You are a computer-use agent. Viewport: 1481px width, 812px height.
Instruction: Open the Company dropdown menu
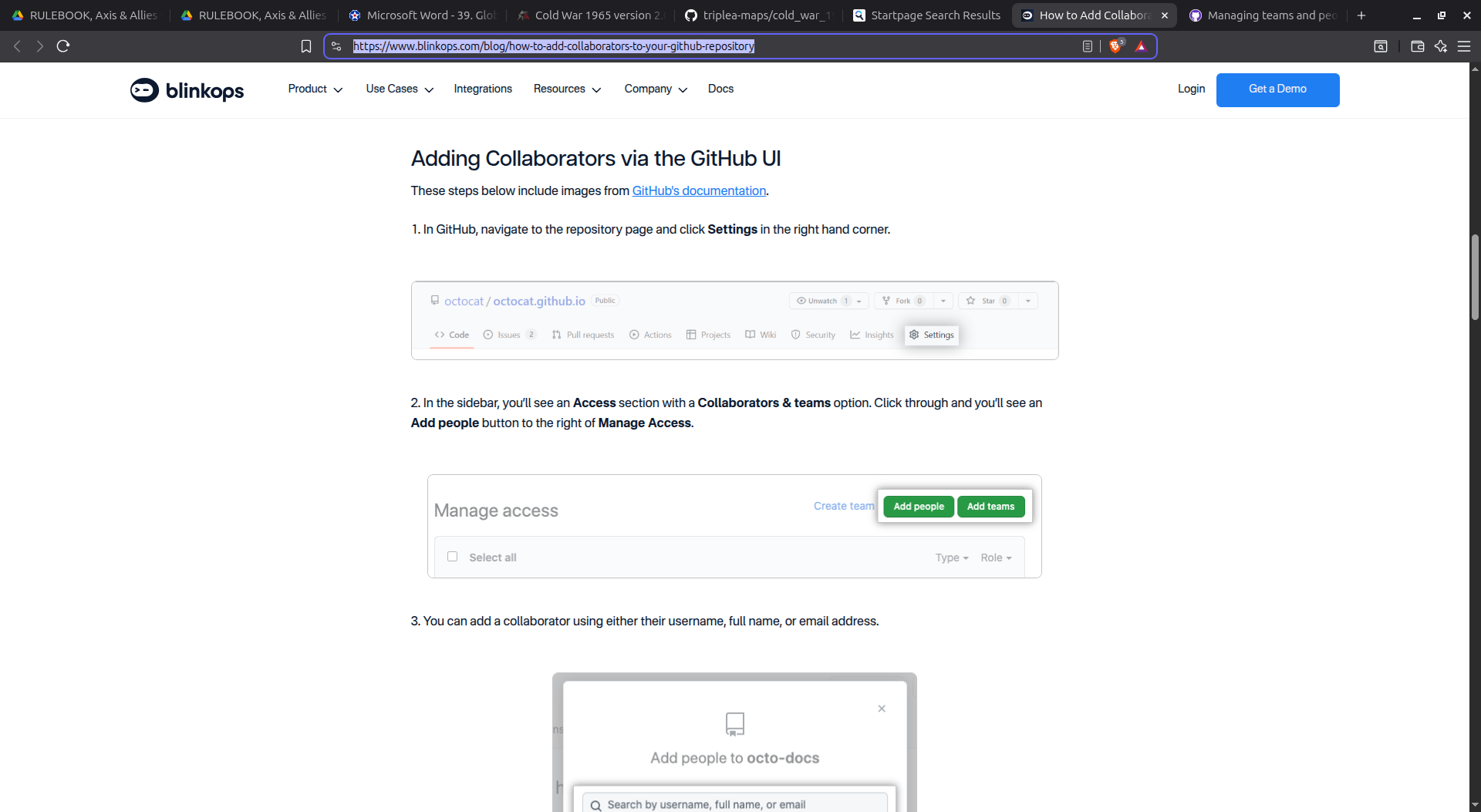tap(655, 89)
